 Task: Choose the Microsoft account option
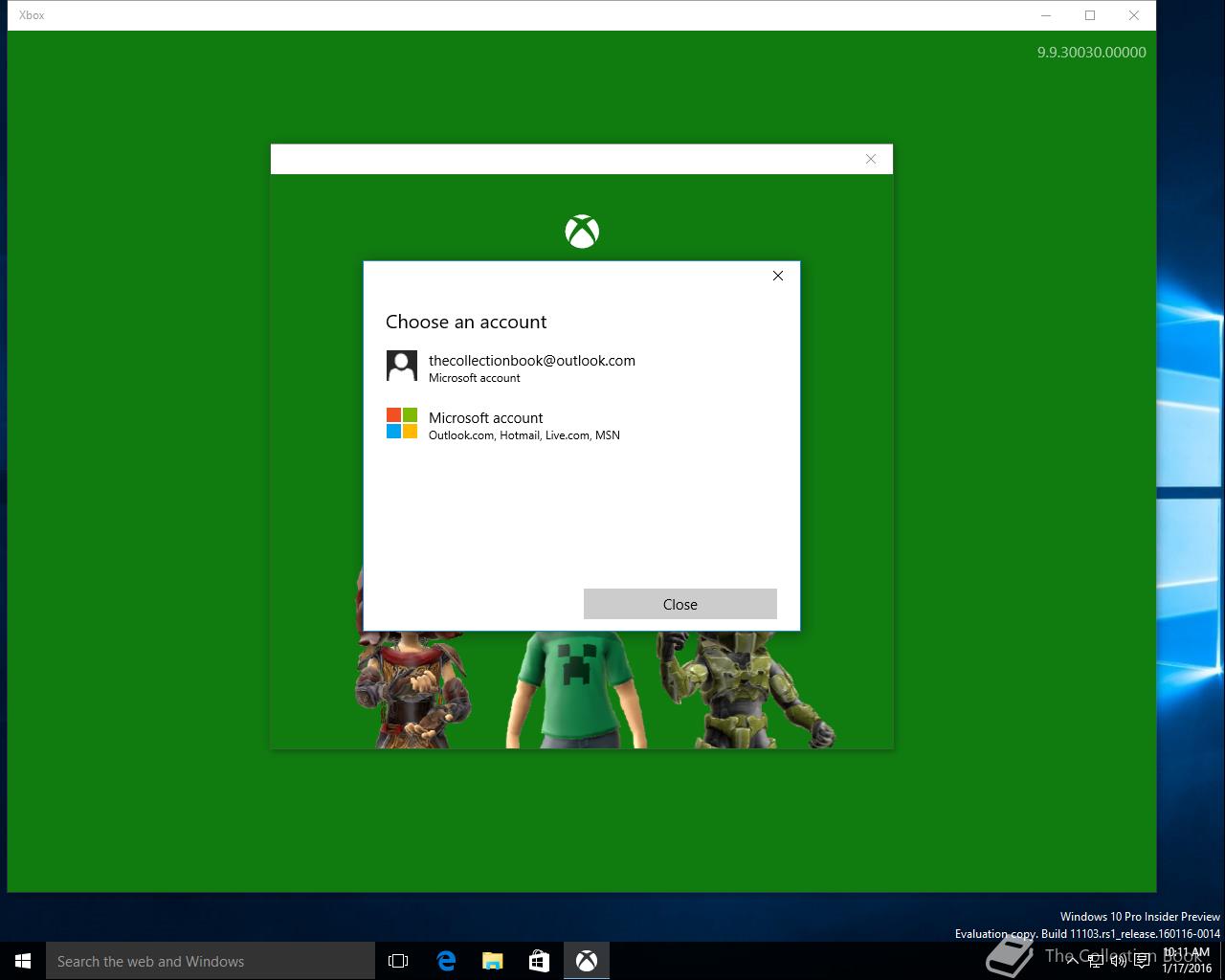tap(581, 425)
